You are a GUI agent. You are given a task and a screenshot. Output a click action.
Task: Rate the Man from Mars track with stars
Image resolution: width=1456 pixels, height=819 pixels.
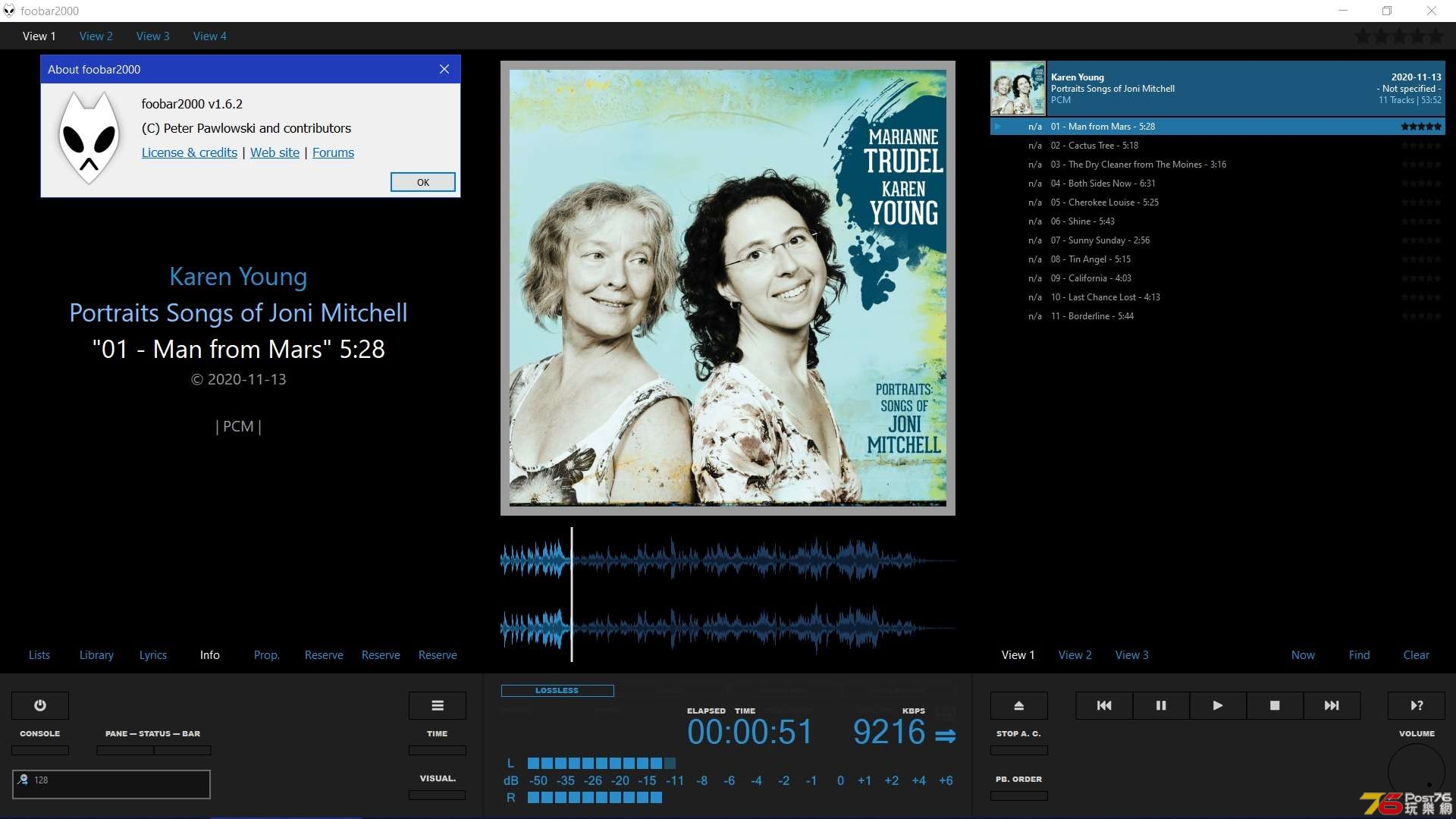pyautogui.click(x=1421, y=127)
